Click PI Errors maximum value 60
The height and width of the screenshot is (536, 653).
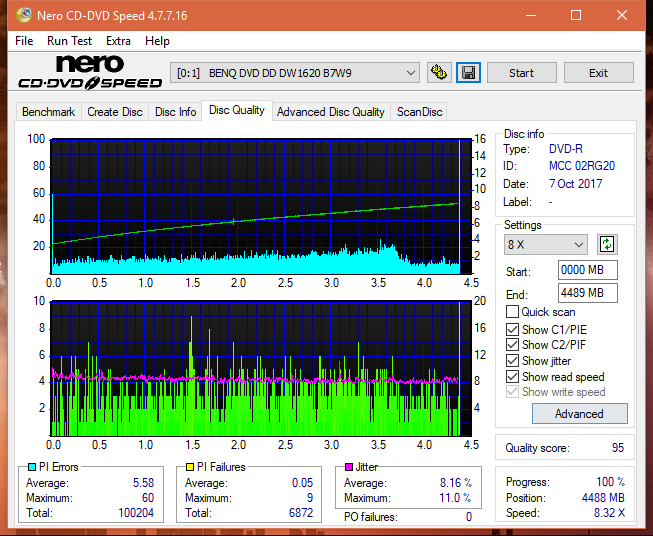(148, 498)
